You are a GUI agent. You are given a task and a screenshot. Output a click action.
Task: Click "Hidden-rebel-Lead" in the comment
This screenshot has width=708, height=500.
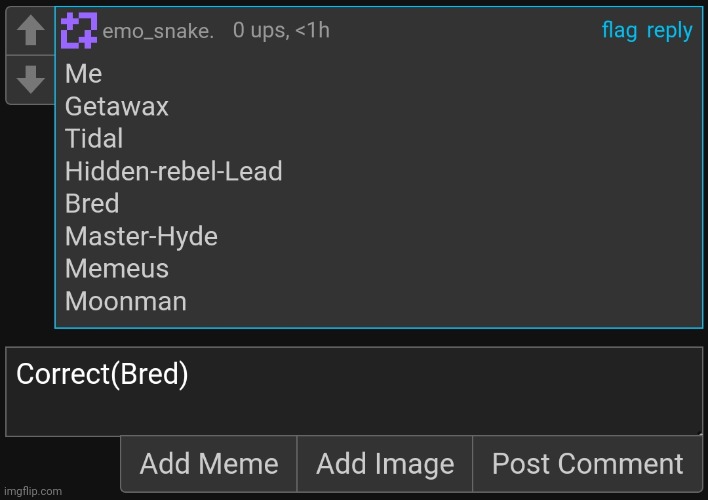click(174, 172)
